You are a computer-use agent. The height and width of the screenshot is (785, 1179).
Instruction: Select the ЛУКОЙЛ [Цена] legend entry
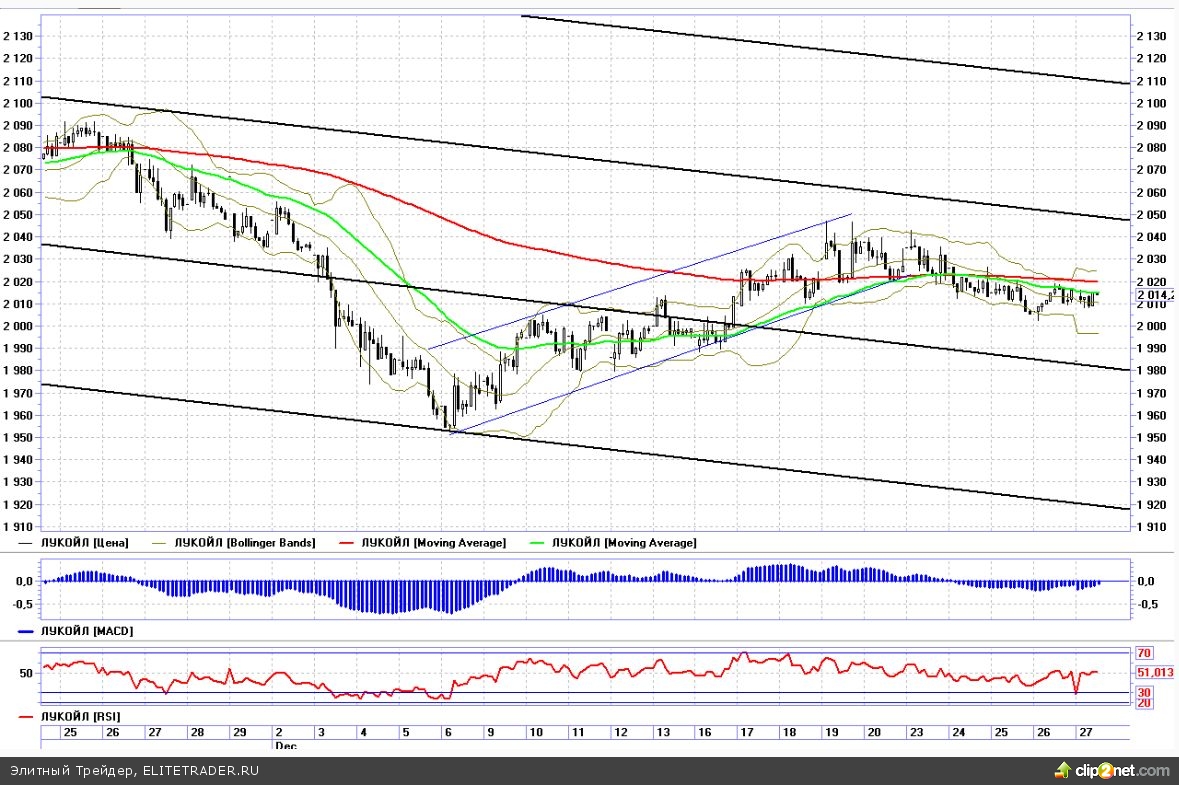84,542
